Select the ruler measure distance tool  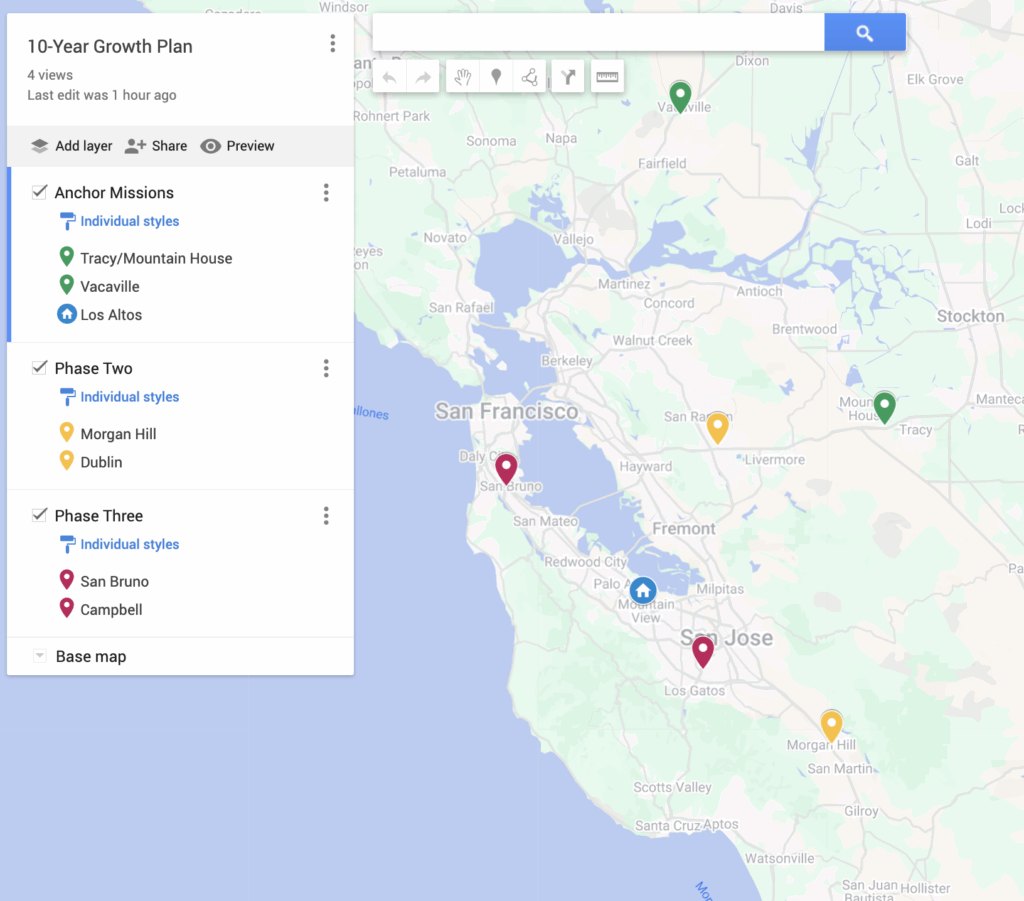click(607, 77)
